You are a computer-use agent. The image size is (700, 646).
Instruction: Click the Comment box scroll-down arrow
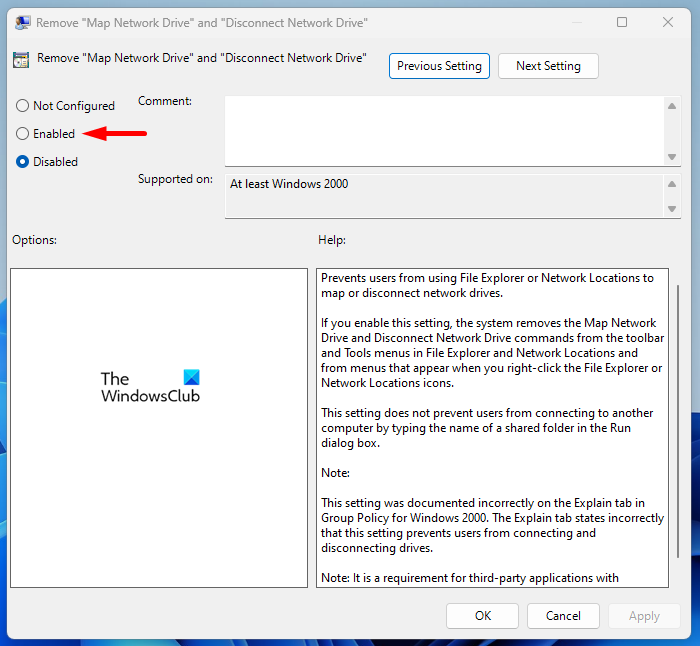(x=672, y=157)
